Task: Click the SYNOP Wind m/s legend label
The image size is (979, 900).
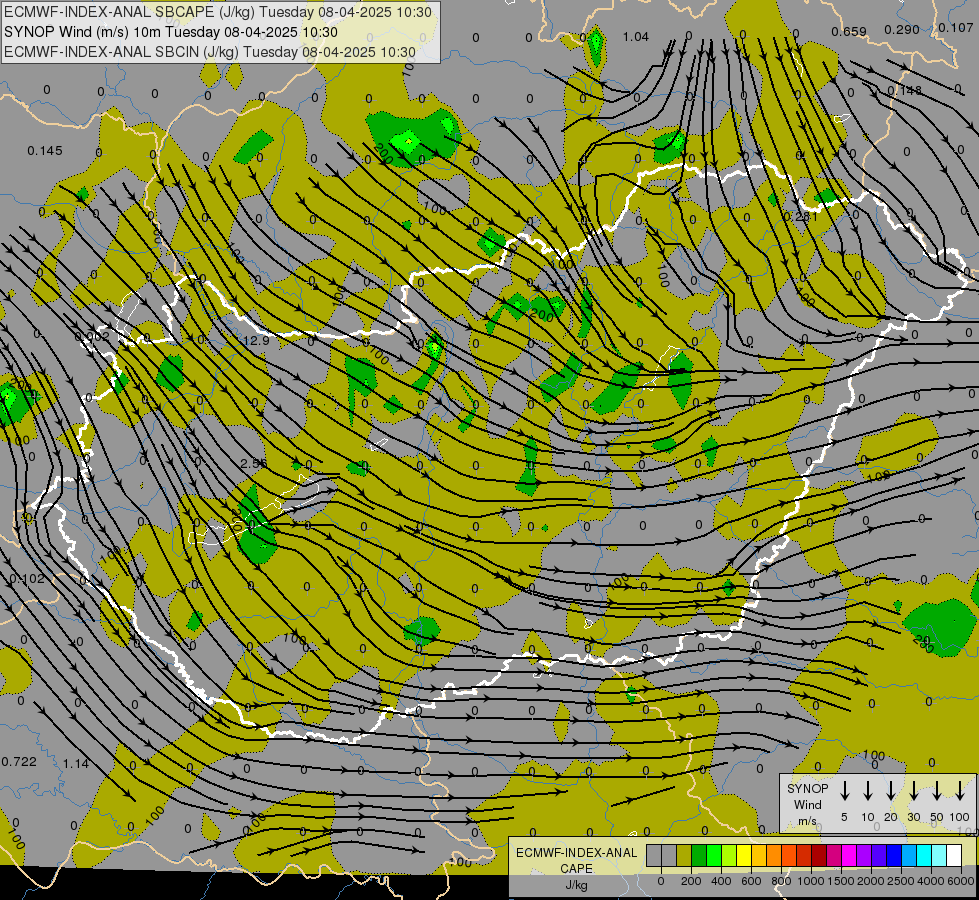Action: coord(807,804)
